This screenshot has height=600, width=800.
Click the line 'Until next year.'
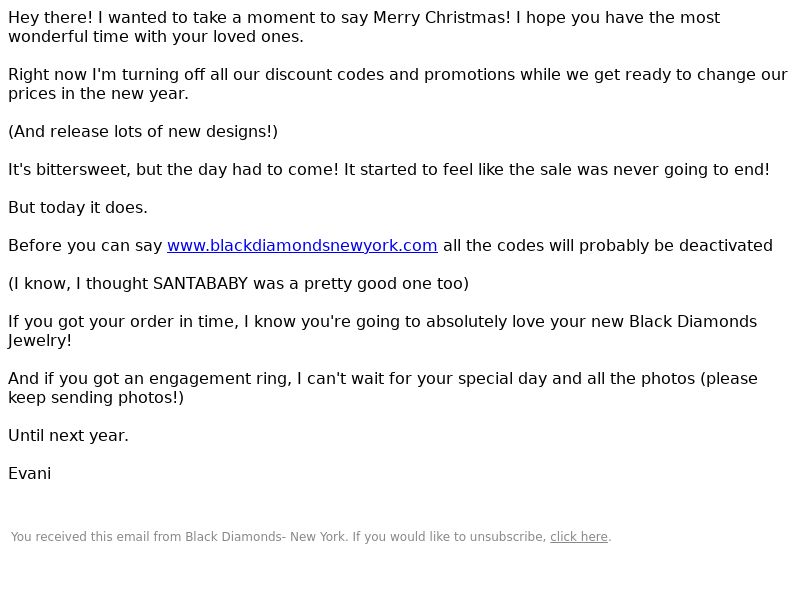coord(68,436)
